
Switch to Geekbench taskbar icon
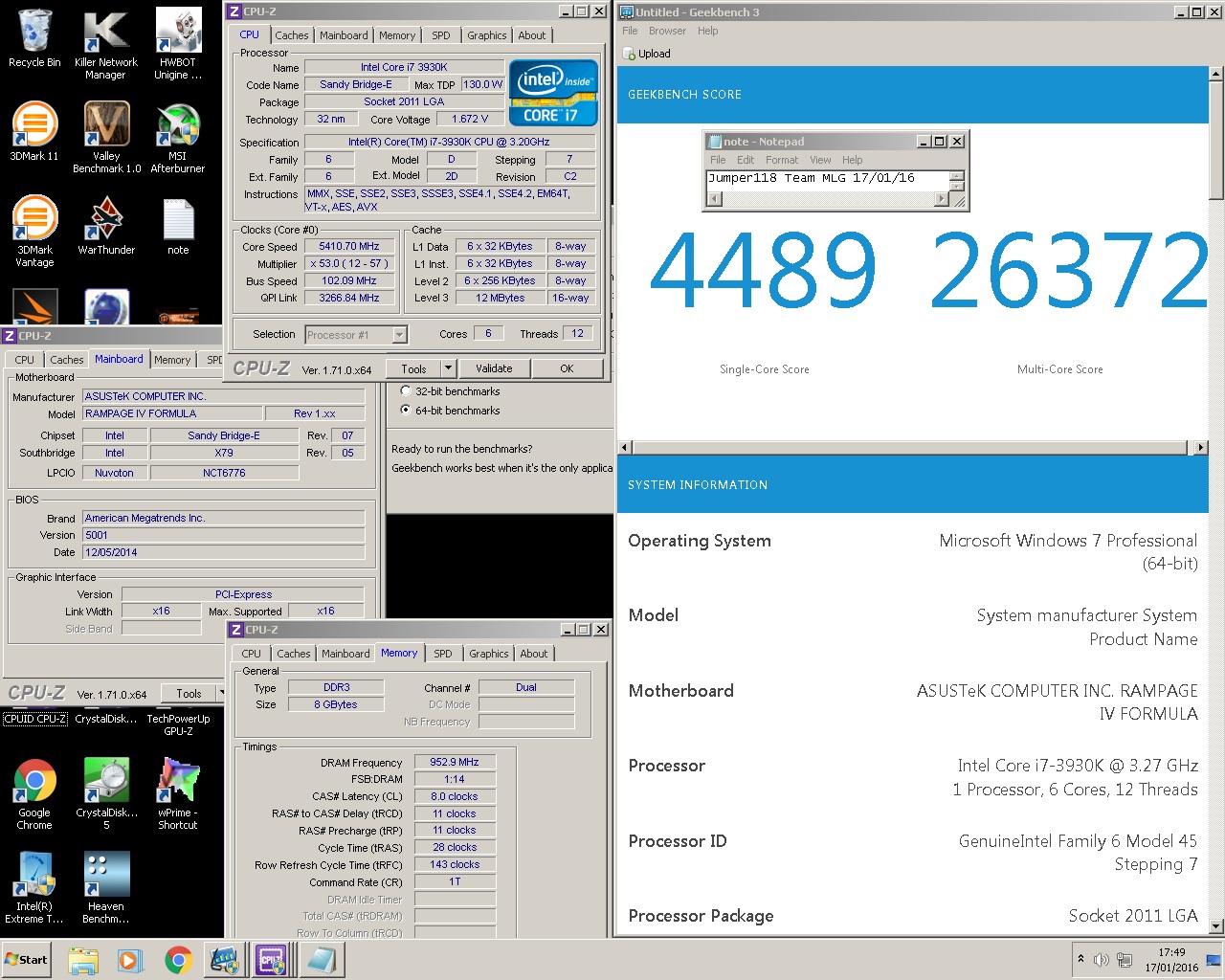click(225, 960)
